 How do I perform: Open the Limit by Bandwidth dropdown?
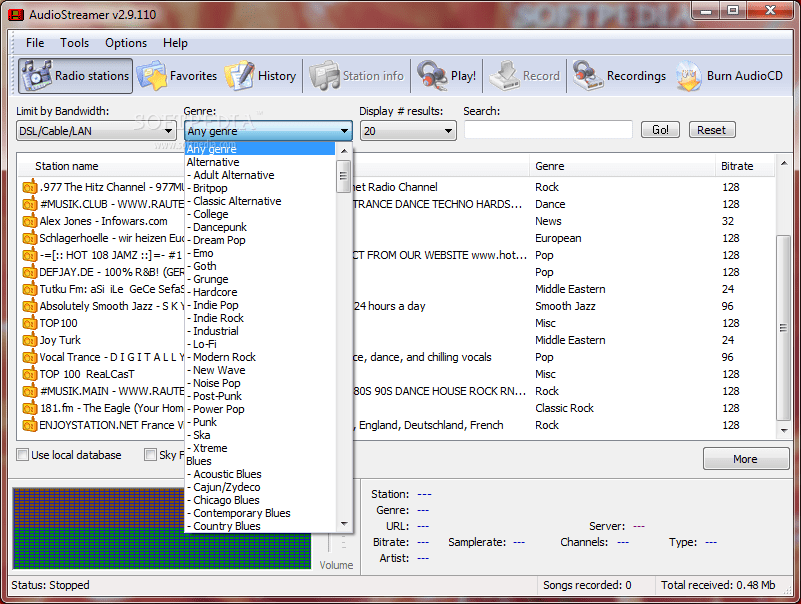tap(95, 130)
